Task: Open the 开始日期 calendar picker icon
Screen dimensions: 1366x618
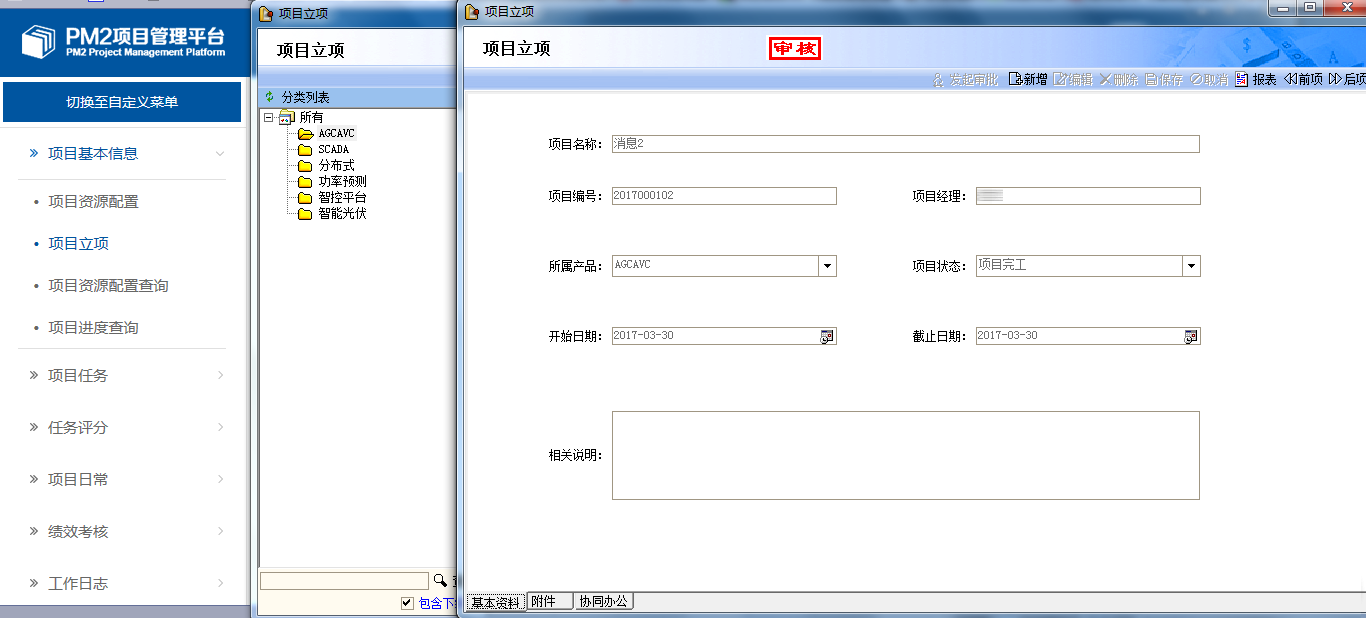Action: pos(827,337)
